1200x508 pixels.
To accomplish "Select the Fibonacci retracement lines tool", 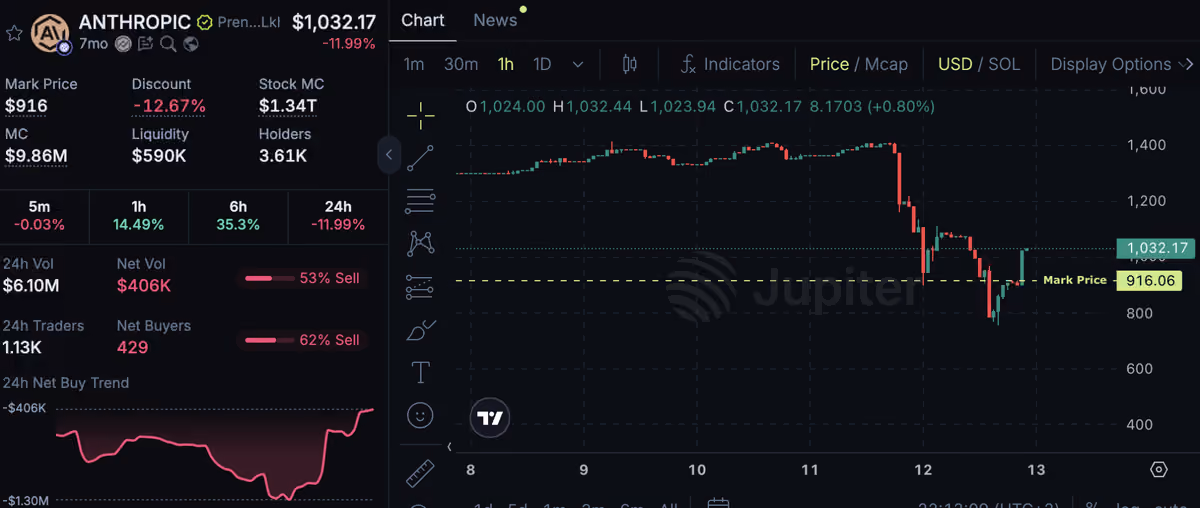I will click(x=421, y=201).
